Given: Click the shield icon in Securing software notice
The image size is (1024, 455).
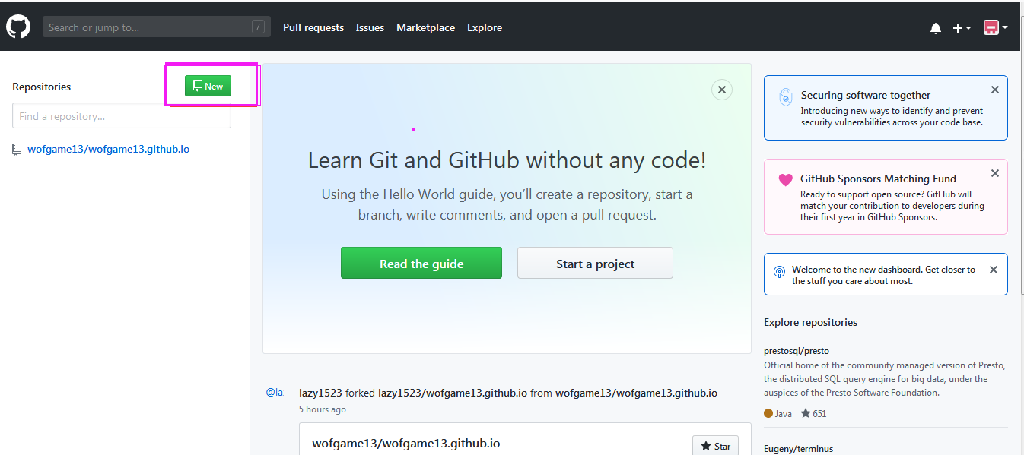Looking at the screenshot, I should tap(786, 96).
